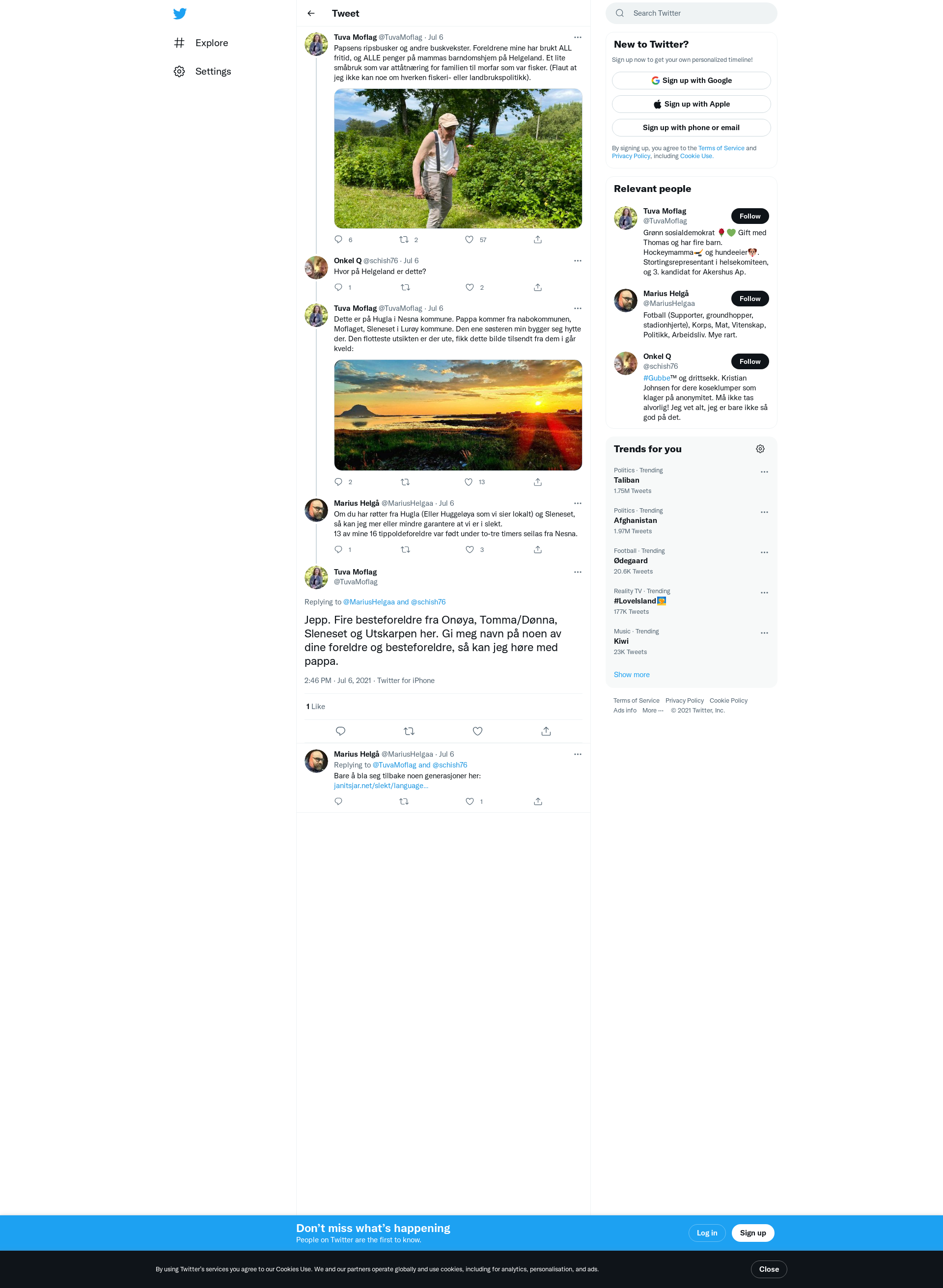
Task: Open trends settings gear icon
Action: pos(760,449)
